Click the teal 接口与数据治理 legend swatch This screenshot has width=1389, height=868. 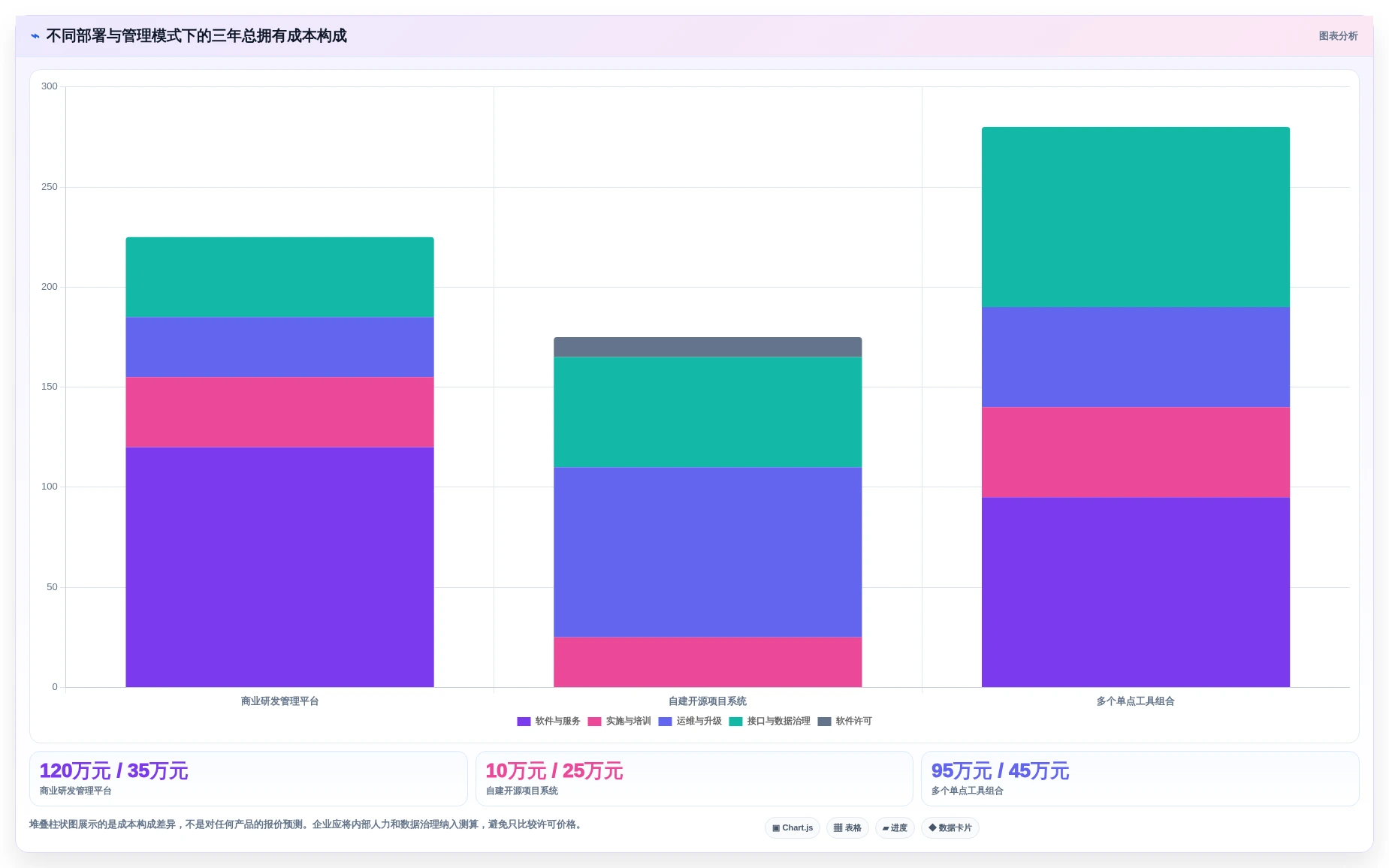pyautogui.click(x=735, y=722)
